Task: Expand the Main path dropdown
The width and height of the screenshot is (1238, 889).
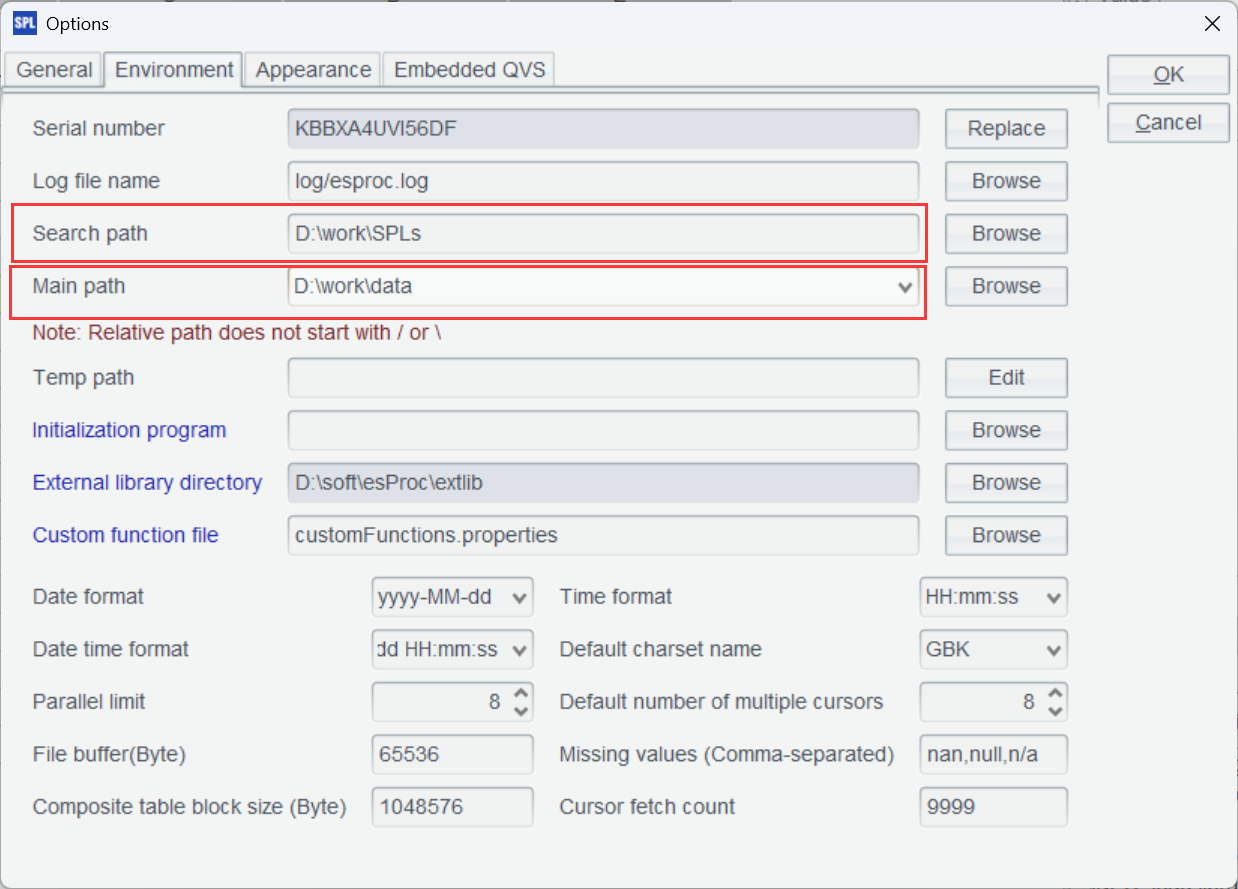Action: point(905,287)
